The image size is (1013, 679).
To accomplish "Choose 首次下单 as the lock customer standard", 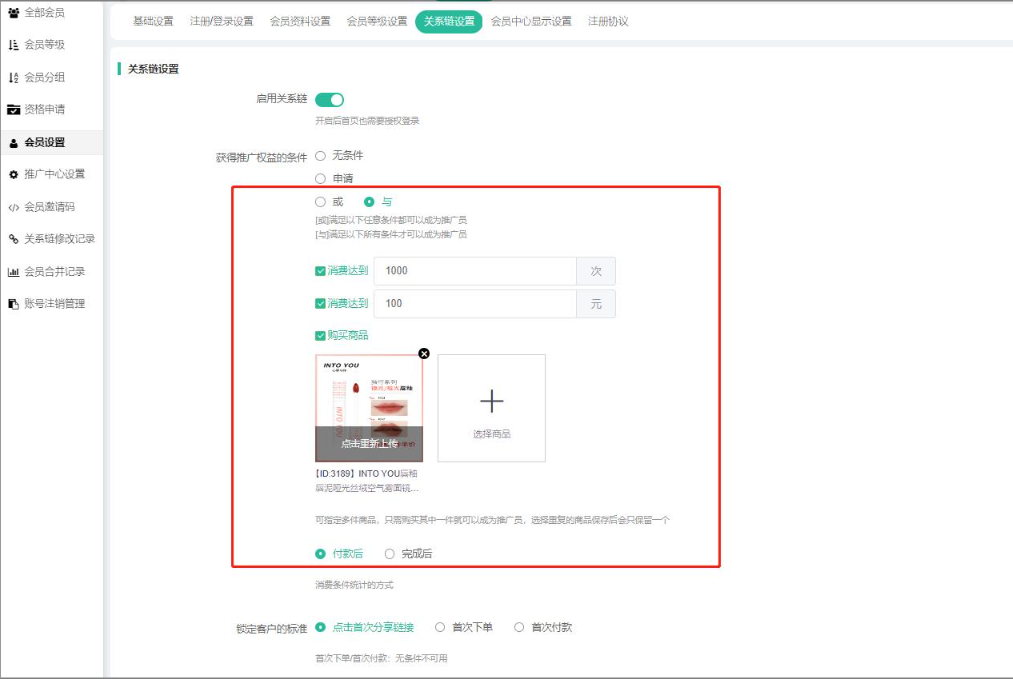I will [x=440, y=627].
